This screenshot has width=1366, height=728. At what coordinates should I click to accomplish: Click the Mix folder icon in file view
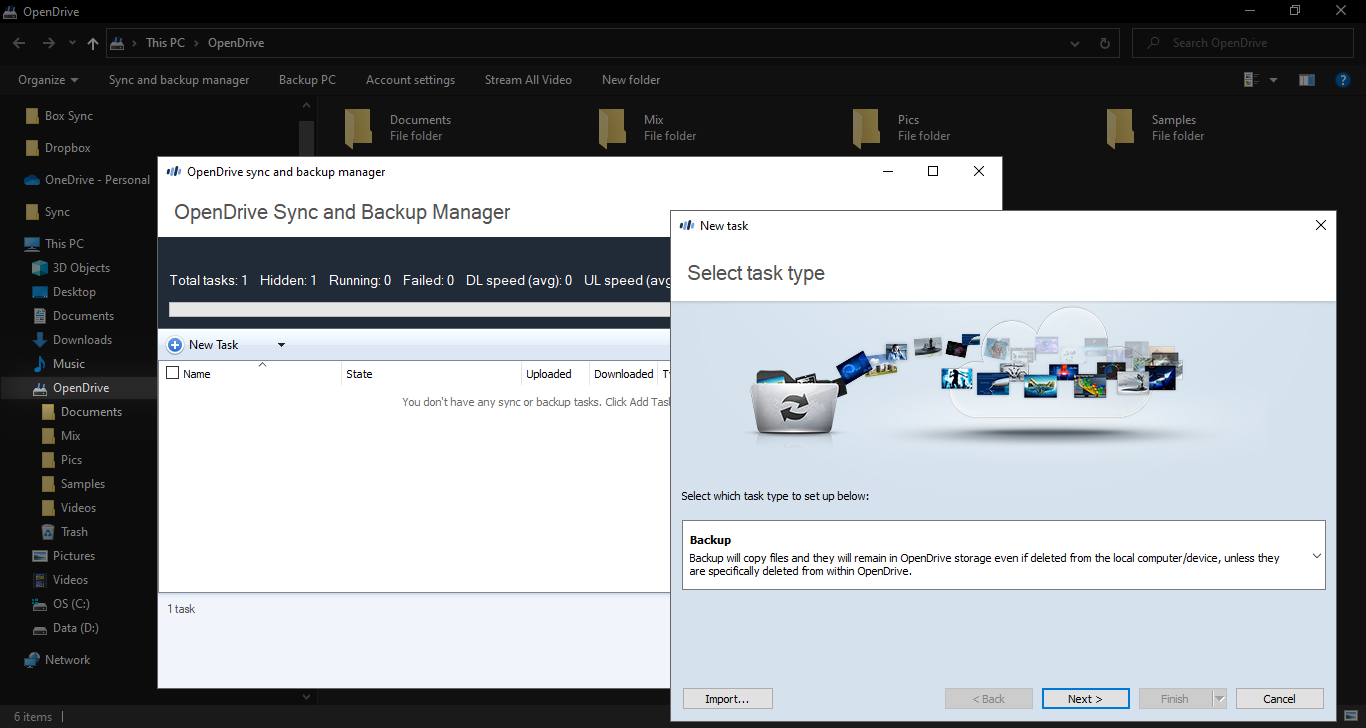[x=613, y=128]
